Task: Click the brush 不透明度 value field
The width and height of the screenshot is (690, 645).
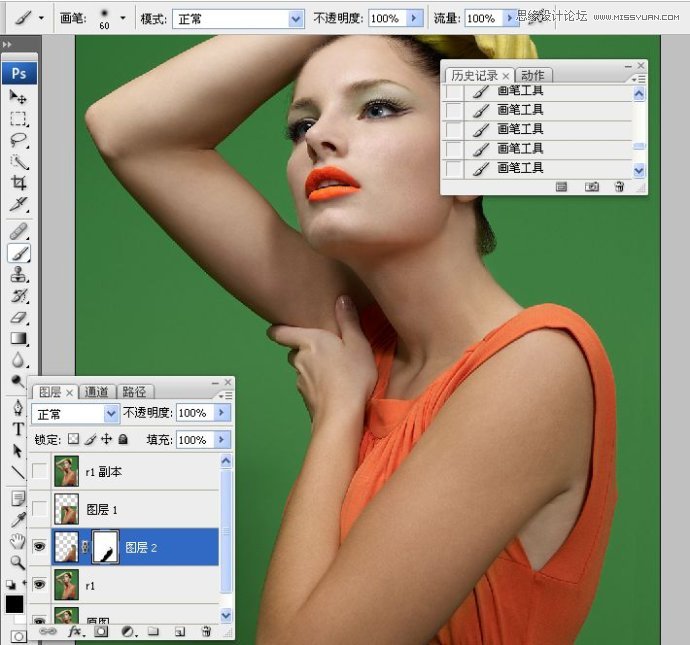Action: (x=383, y=19)
